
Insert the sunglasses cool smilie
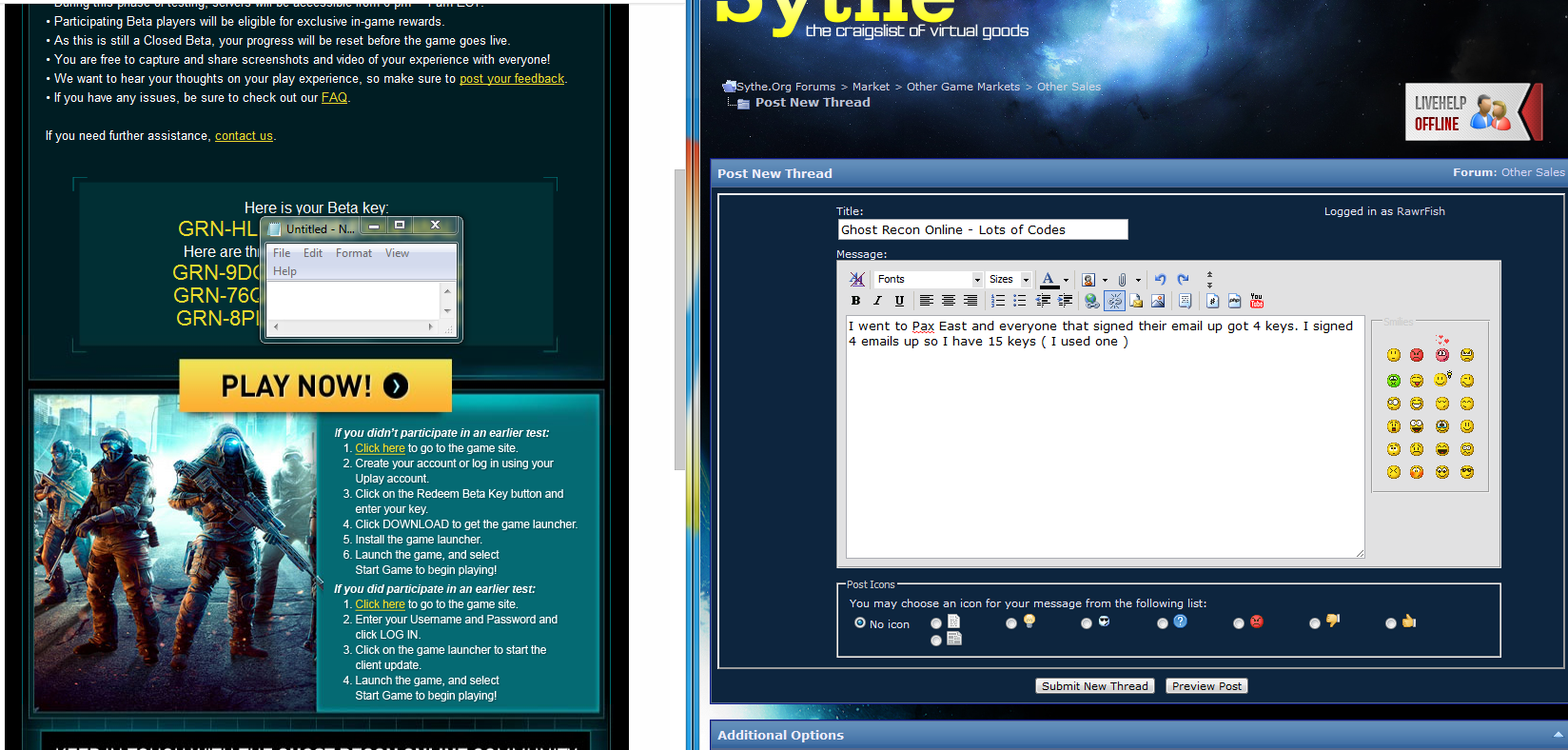[1467, 472]
